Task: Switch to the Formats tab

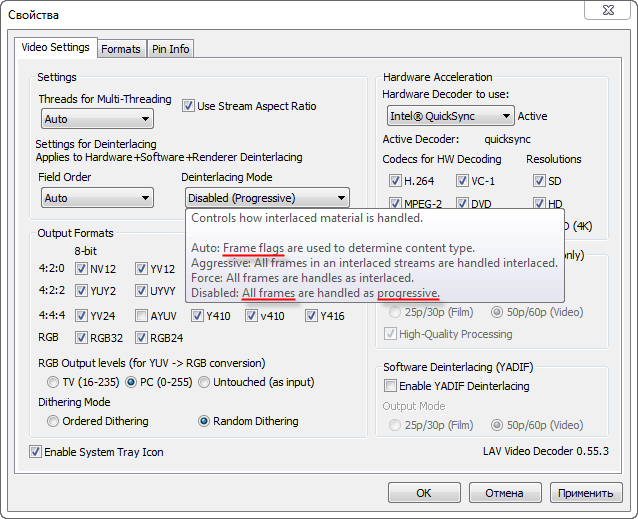Action: [121, 49]
